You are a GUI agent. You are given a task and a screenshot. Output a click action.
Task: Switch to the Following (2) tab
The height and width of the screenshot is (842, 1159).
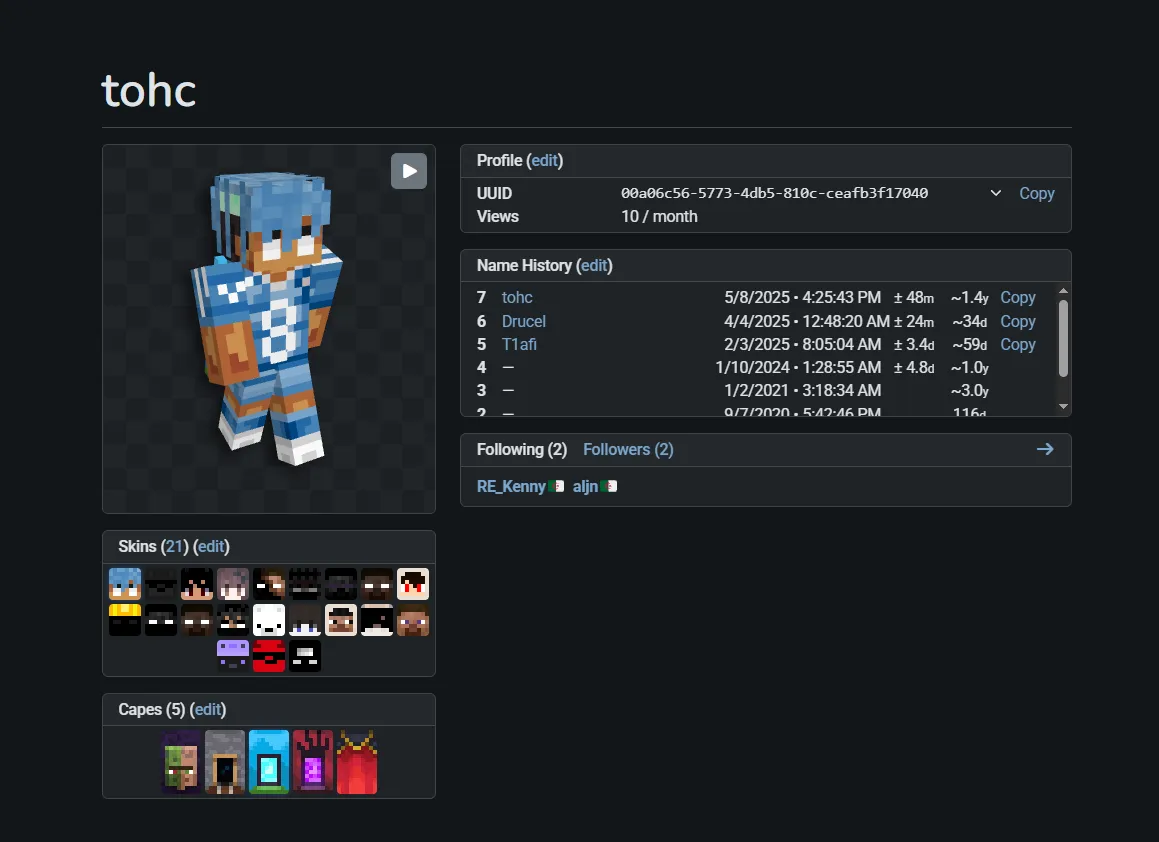click(522, 449)
